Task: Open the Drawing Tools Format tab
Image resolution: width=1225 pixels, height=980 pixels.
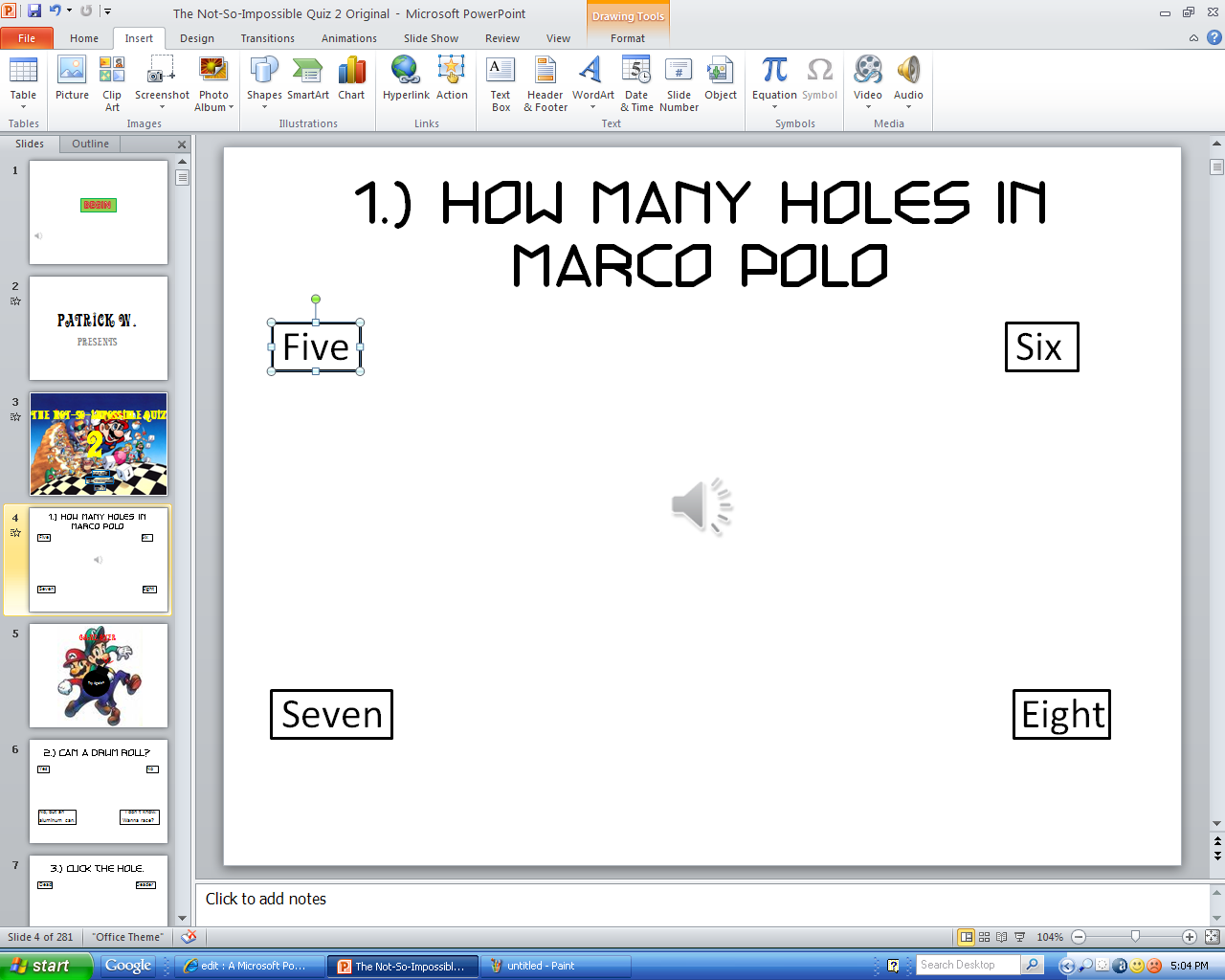Action: [x=628, y=38]
